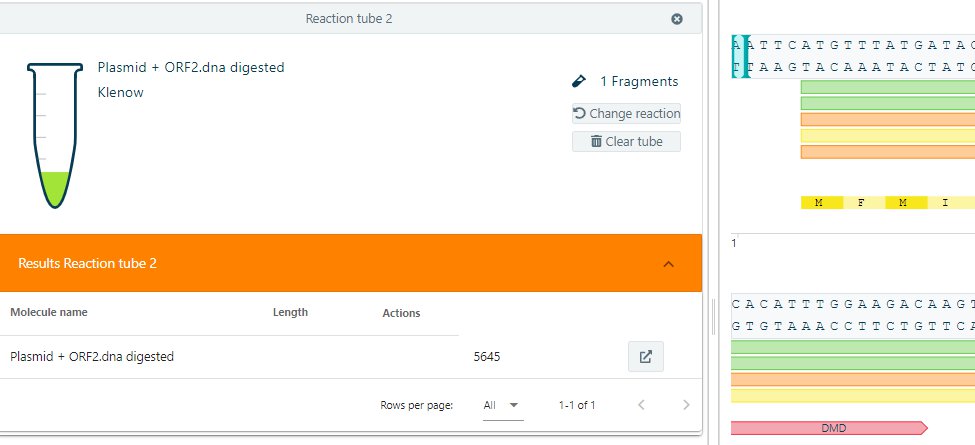975x445 pixels.
Task: Select the highlighted first base pair
Action: tap(739, 54)
